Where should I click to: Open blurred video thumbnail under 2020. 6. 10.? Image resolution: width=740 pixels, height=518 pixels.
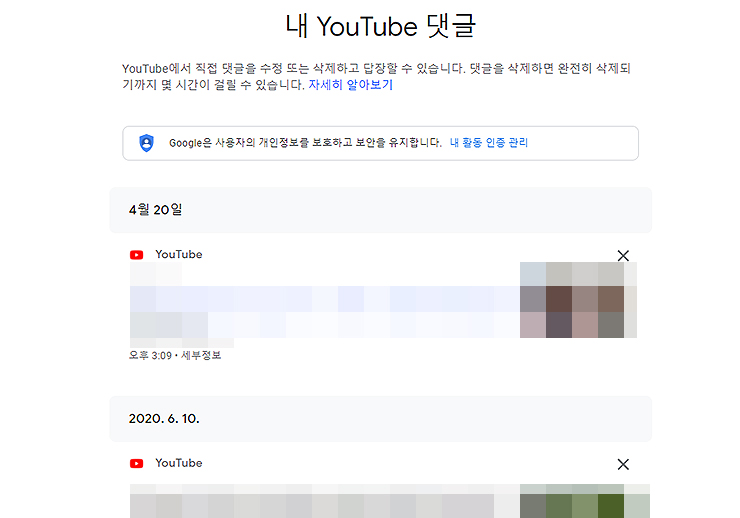point(585,501)
